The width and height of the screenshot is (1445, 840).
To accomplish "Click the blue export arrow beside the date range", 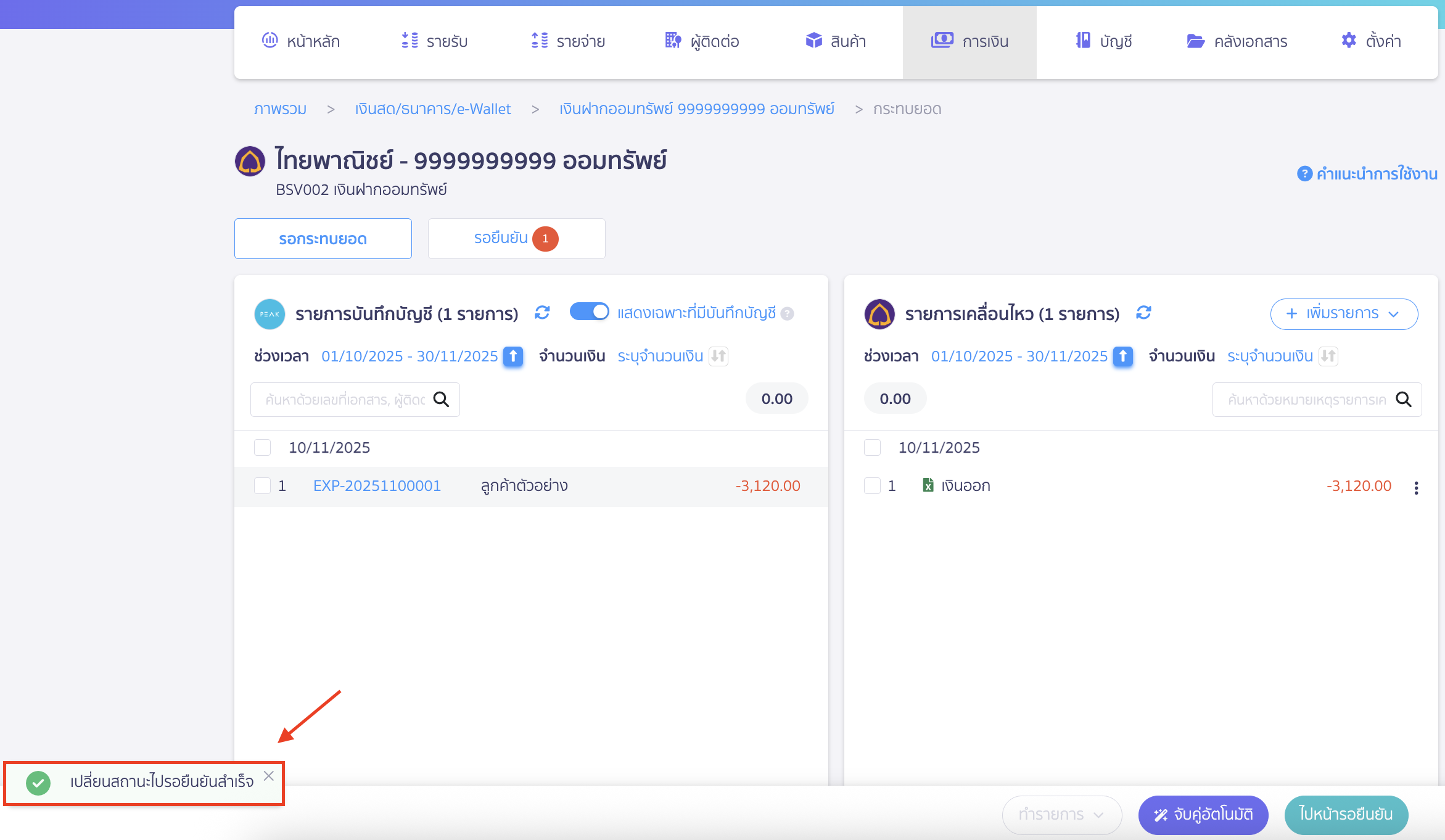I will click(x=513, y=356).
